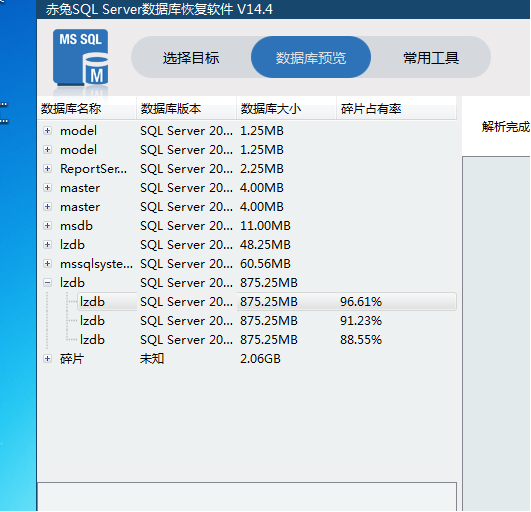Screen dimensions: 531x512
Task: Click the 碎片占有率 column header
Action: coord(396,109)
